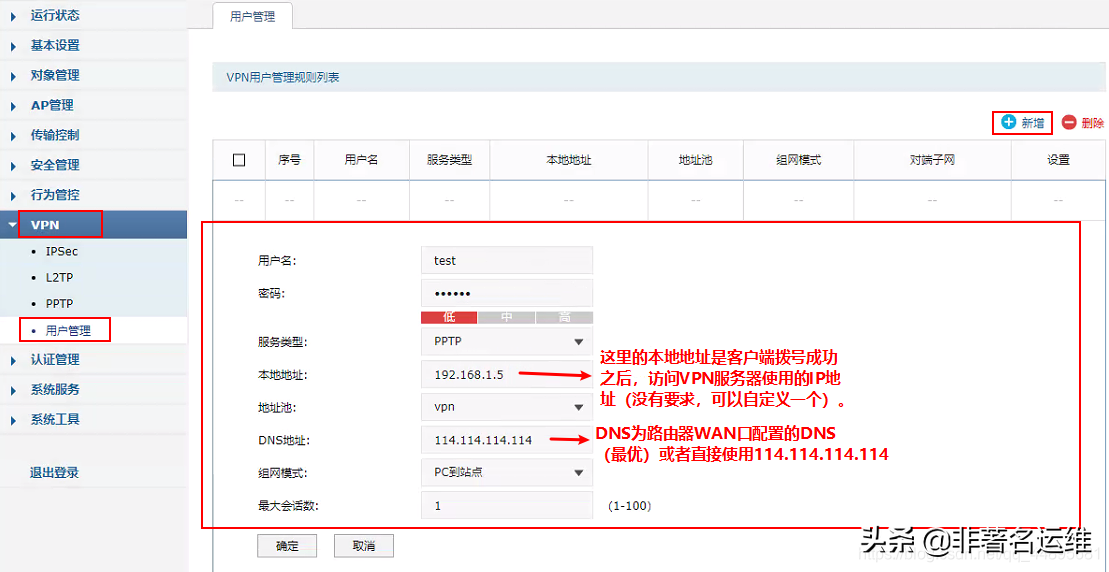Toggle the select-all checkbox in table header
The width and height of the screenshot is (1109, 572).
(x=239, y=160)
